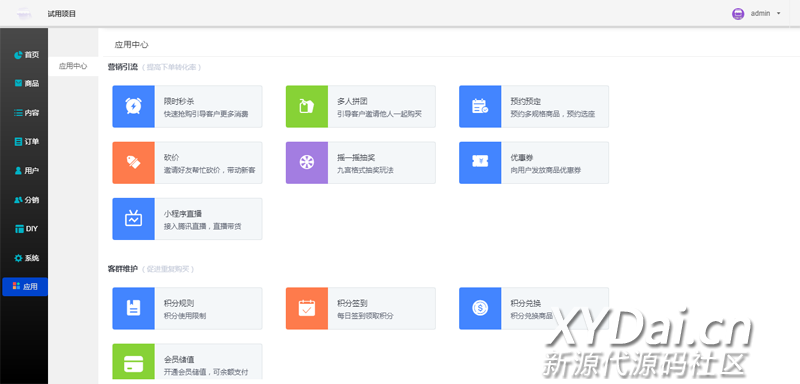Click the 积分签到 orange calendar check icon
The width and height of the screenshot is (800, 384).
[x=307, y=308]
